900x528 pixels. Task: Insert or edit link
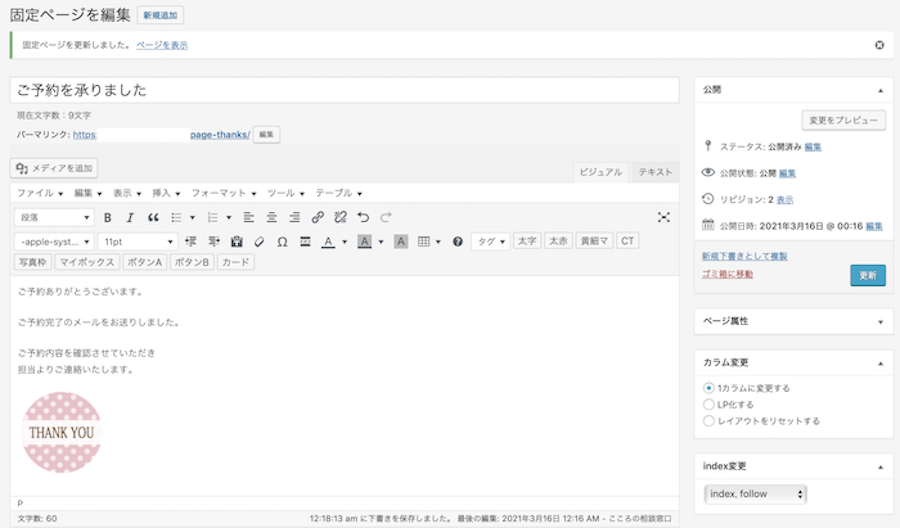click(x=317, y=218)
